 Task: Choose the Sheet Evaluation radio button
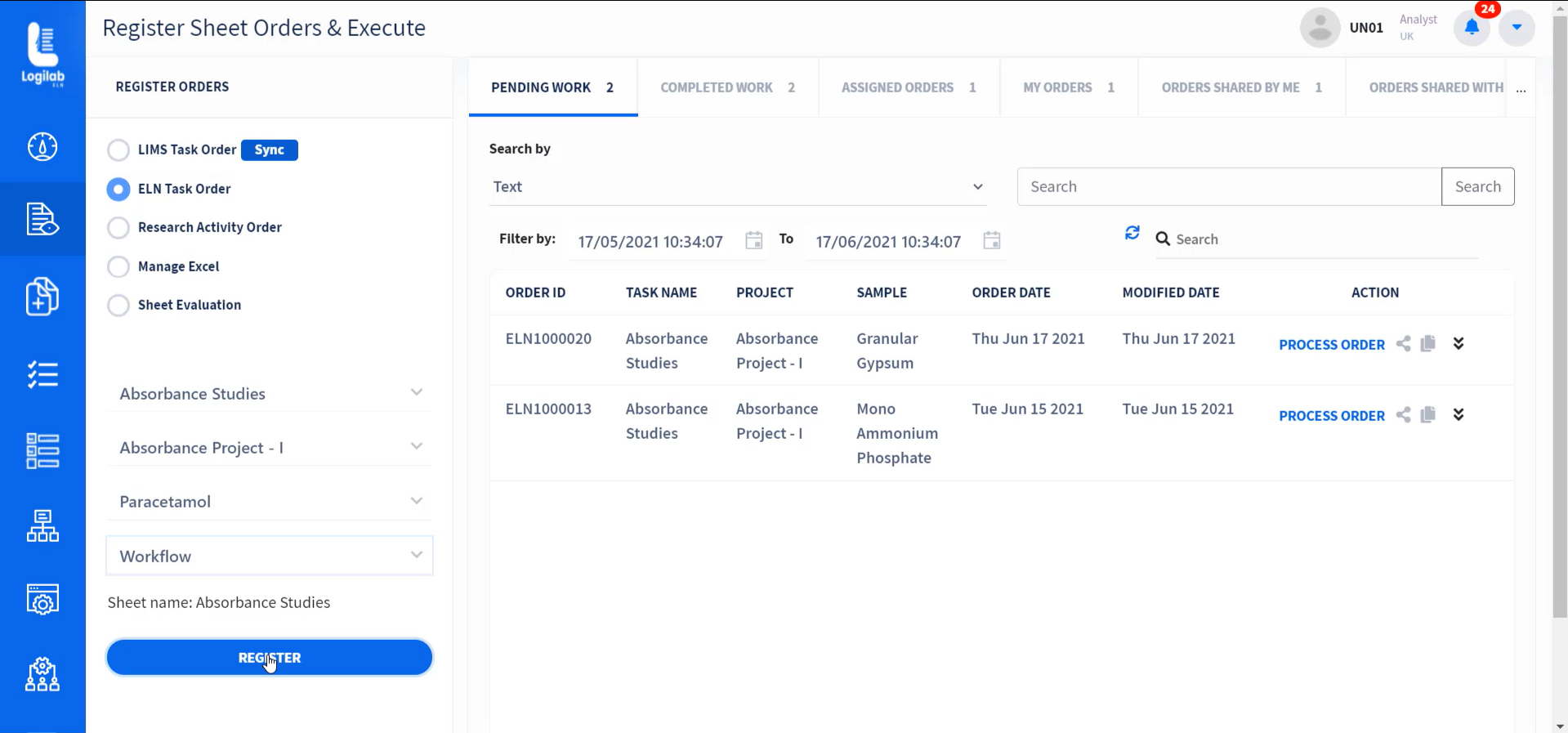118,305
